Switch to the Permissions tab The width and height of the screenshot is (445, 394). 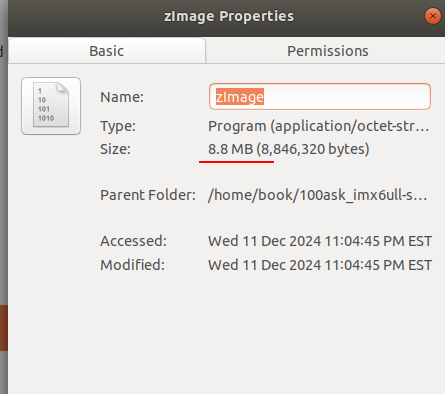(328, 51)
